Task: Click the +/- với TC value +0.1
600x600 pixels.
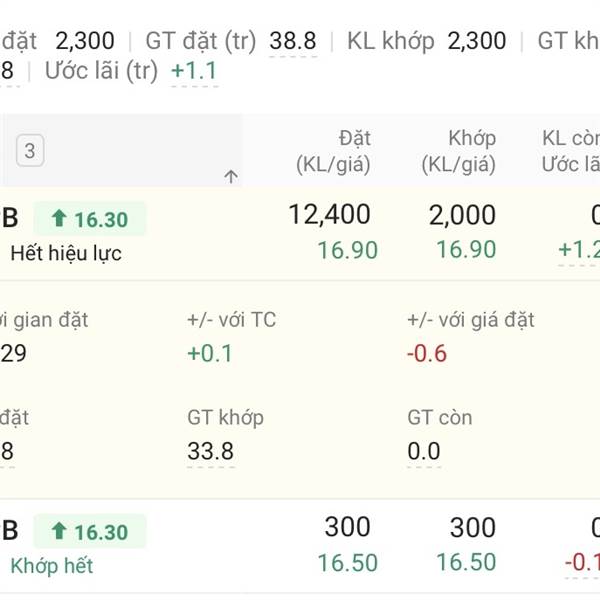Action: coord(209,353)
